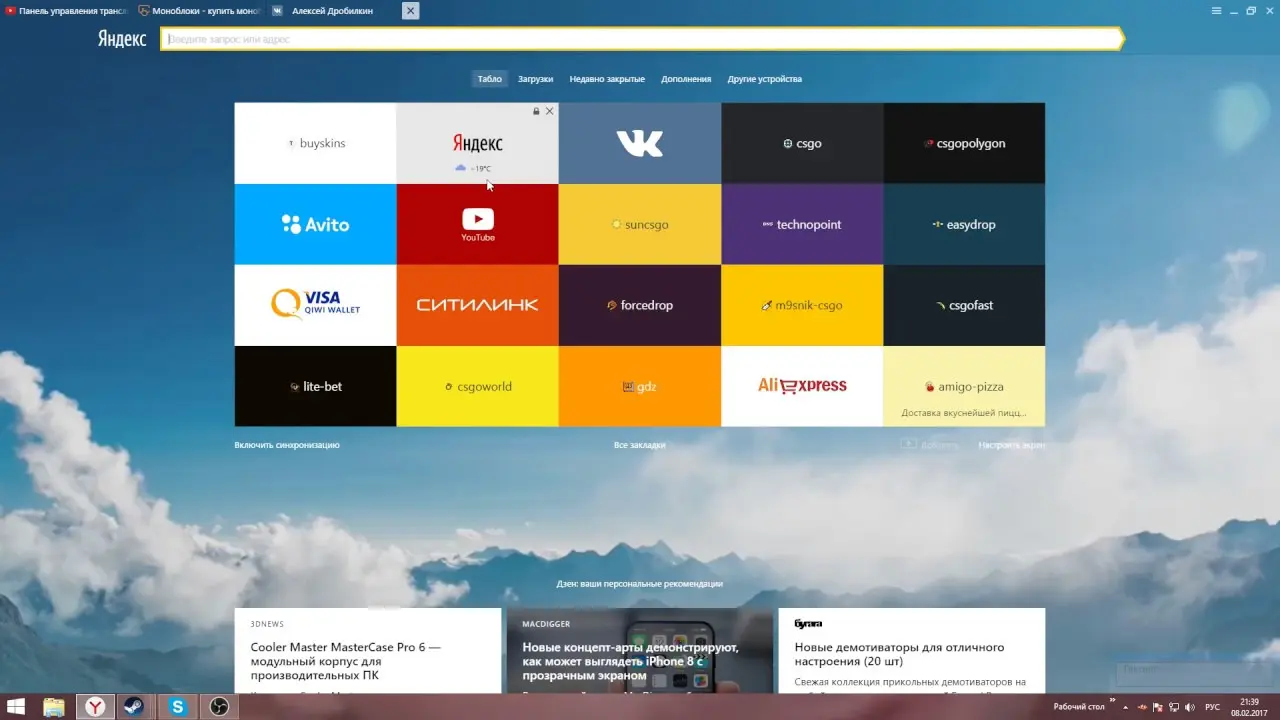Click the Yandex Browser taskbar icon
This screenshot has height=720, width=1280.
pyautogui.click(x=95, y=707)
